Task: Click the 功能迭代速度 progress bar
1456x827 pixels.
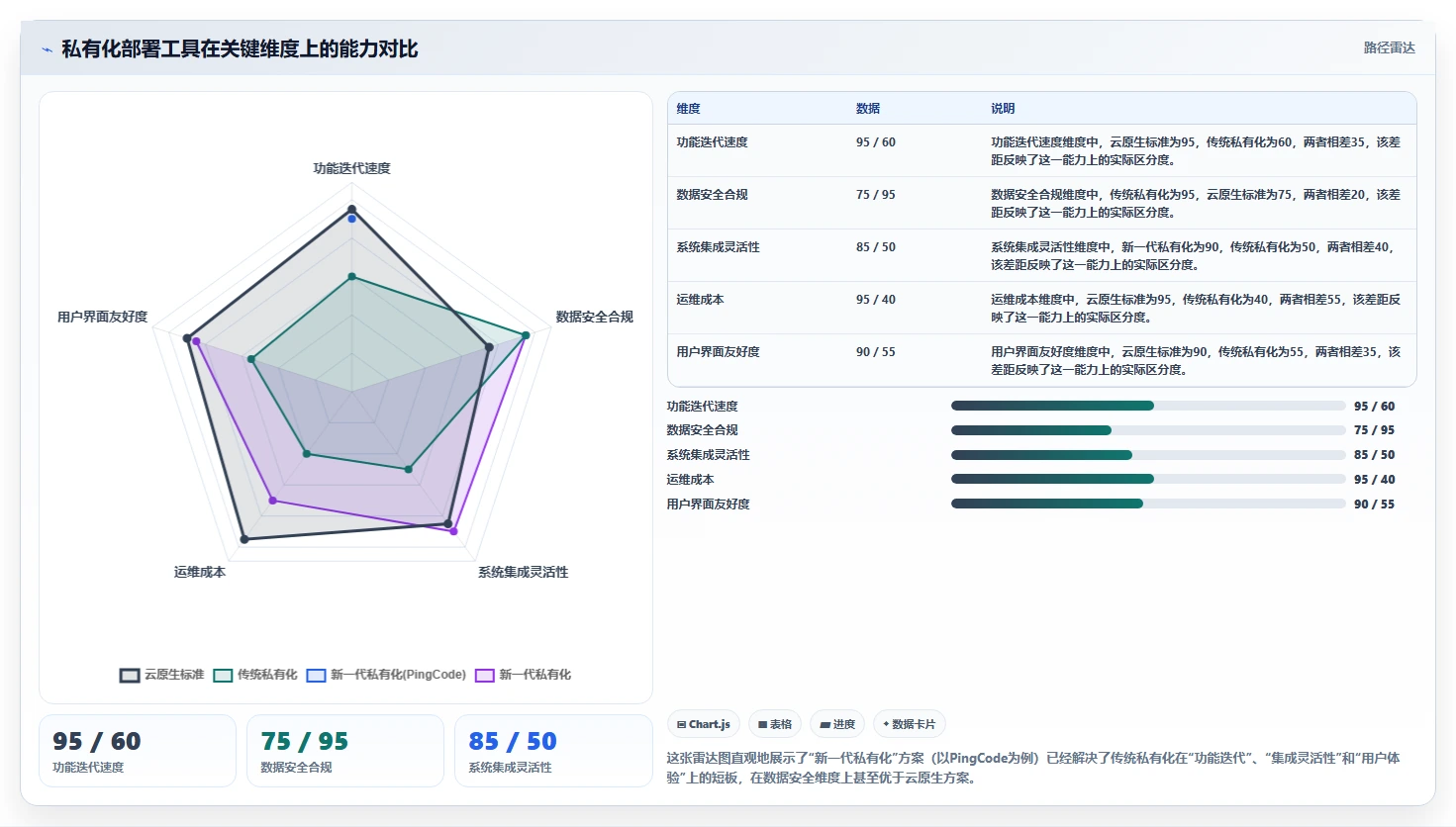Action: point(1148,406)
